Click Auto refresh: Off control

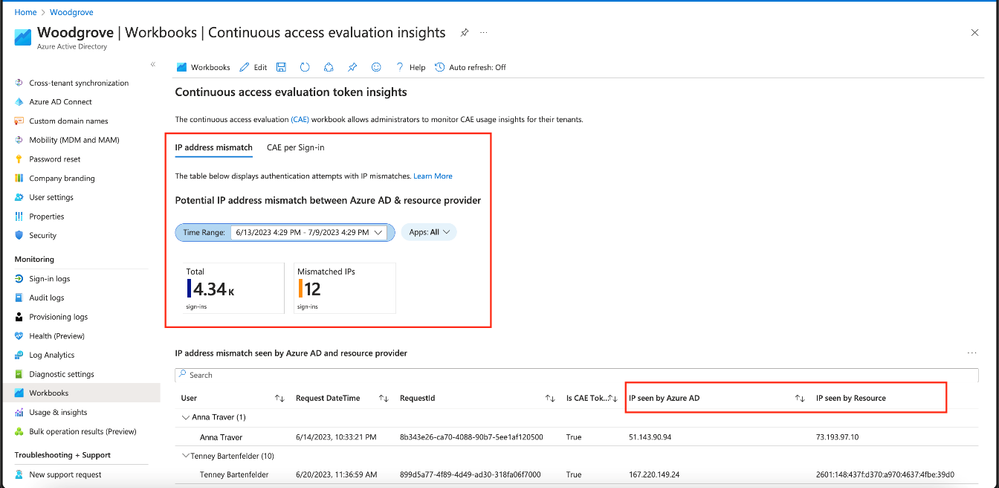(x=470, y=67)
